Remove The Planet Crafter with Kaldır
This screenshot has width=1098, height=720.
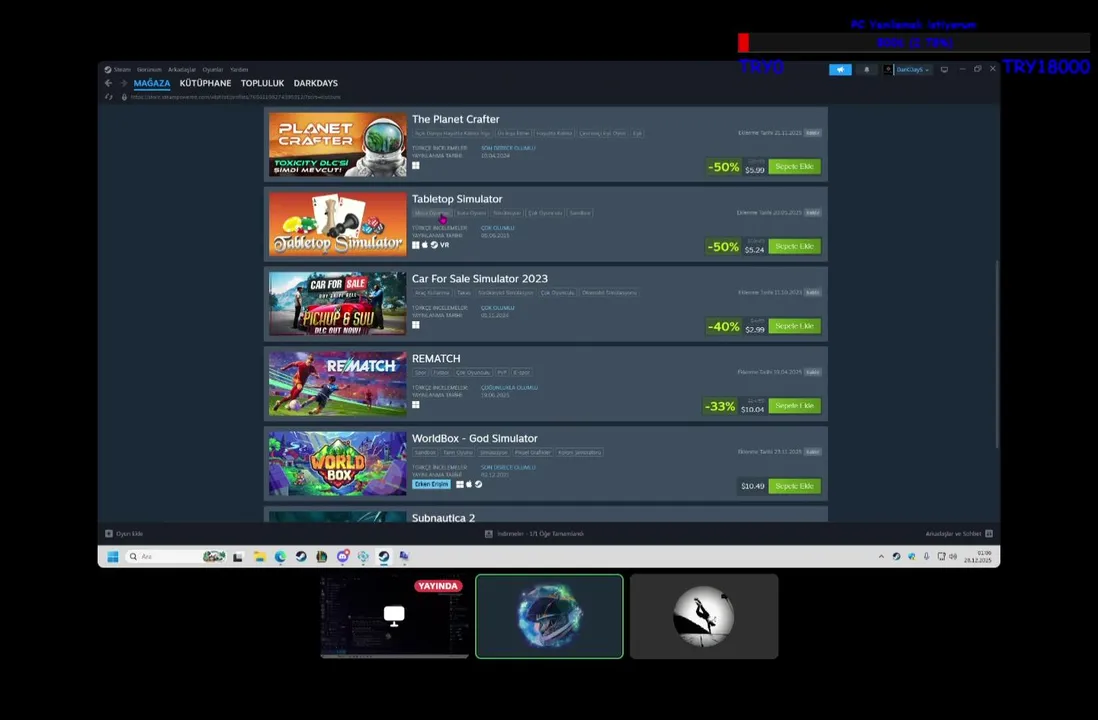[812, 132]
